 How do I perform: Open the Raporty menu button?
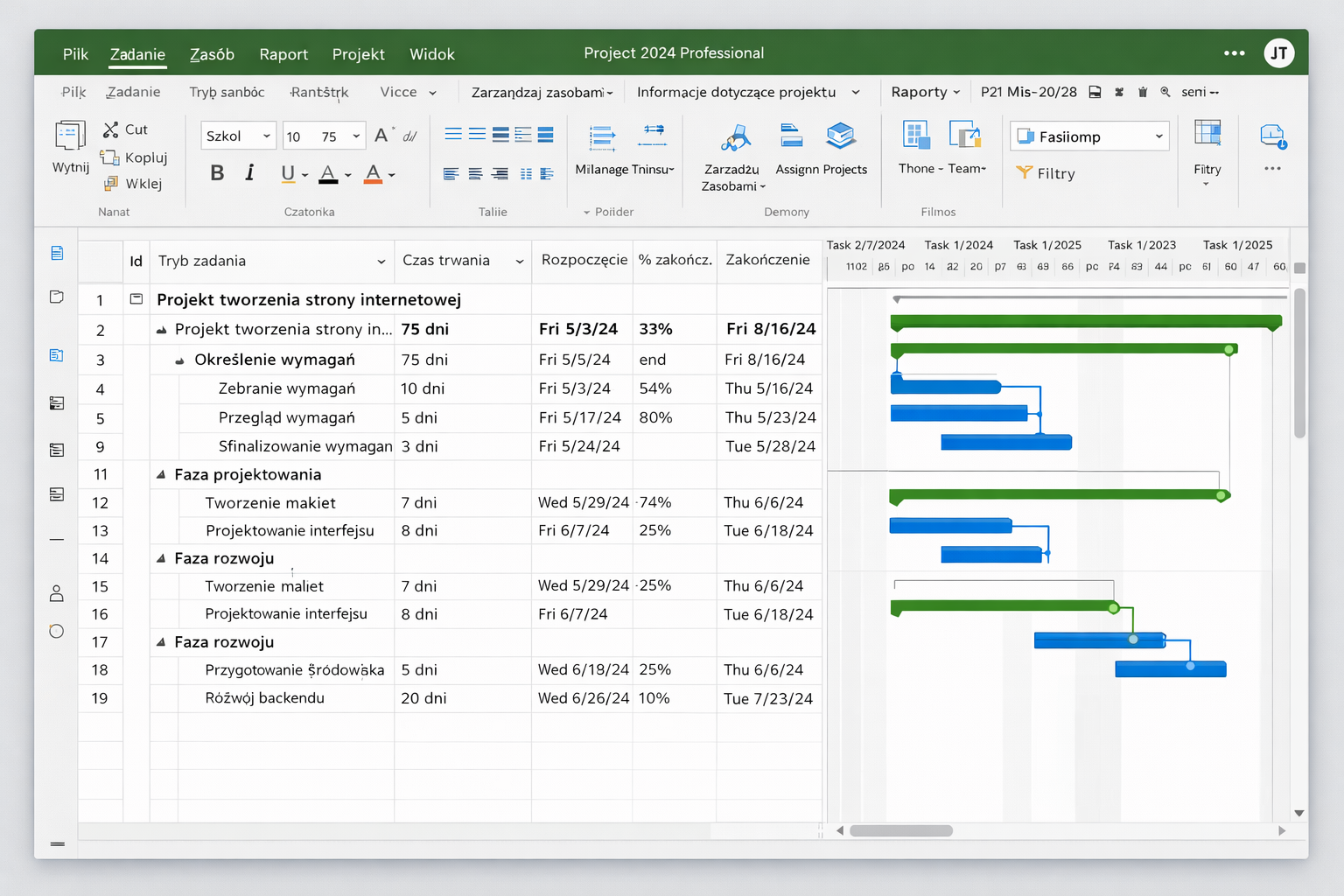coord(925,92)
